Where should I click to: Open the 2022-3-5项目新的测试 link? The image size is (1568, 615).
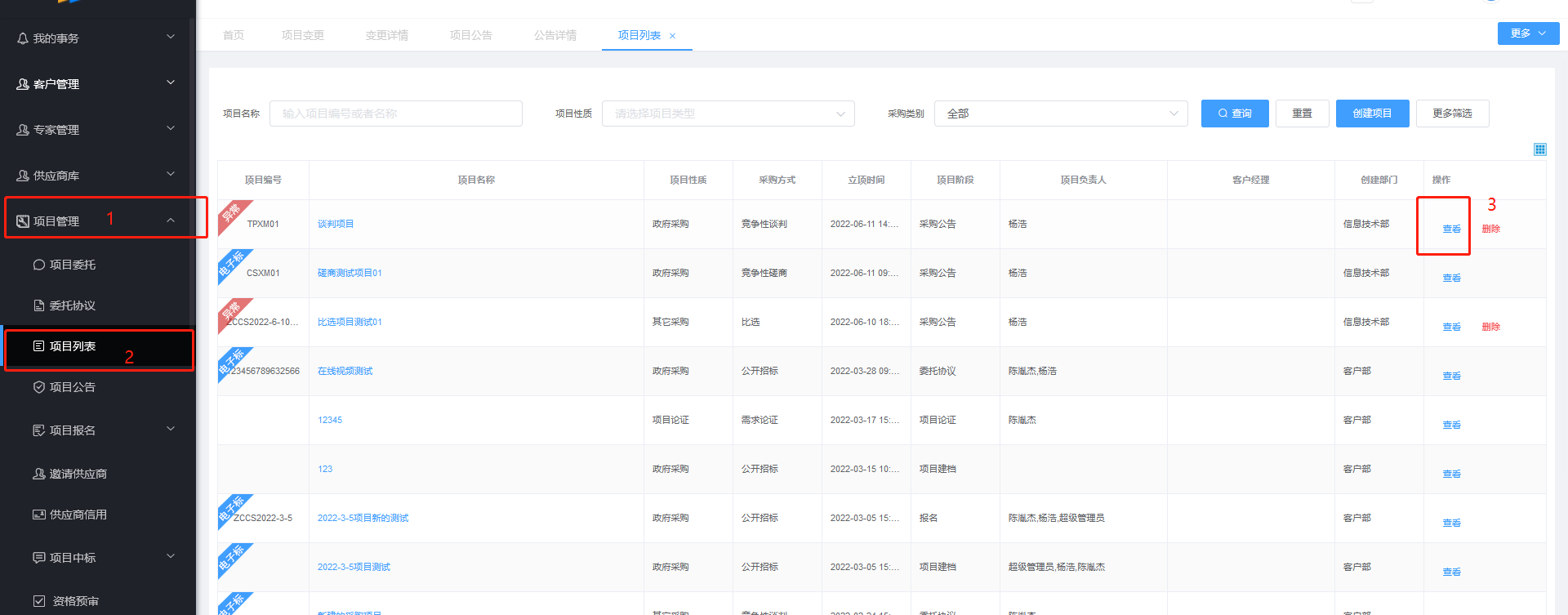click(363, 518)
